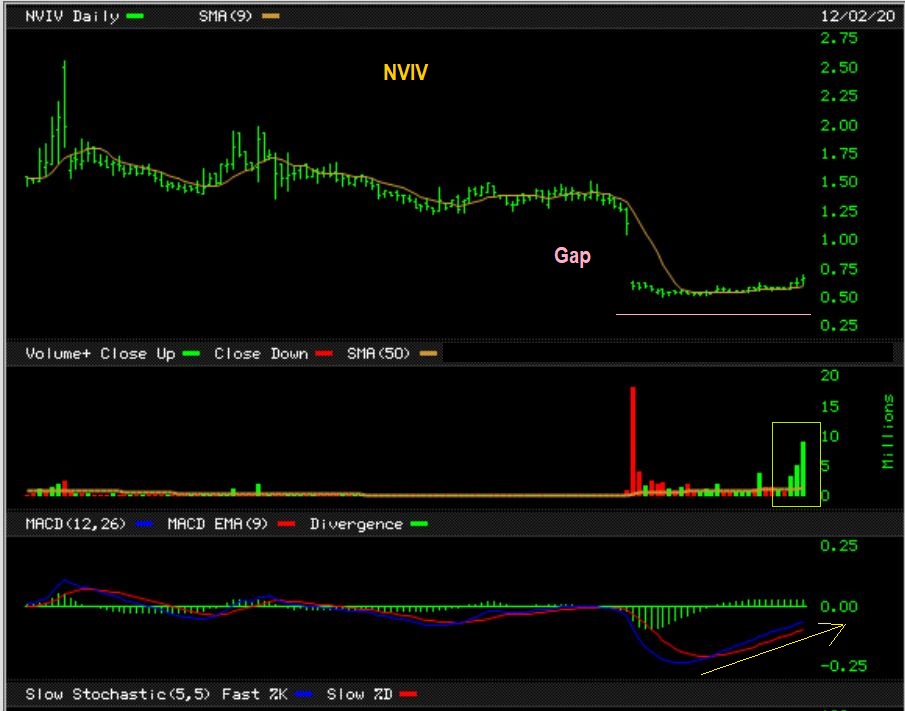Click the "MACD EMA(9)" legend label

[217, 524]
